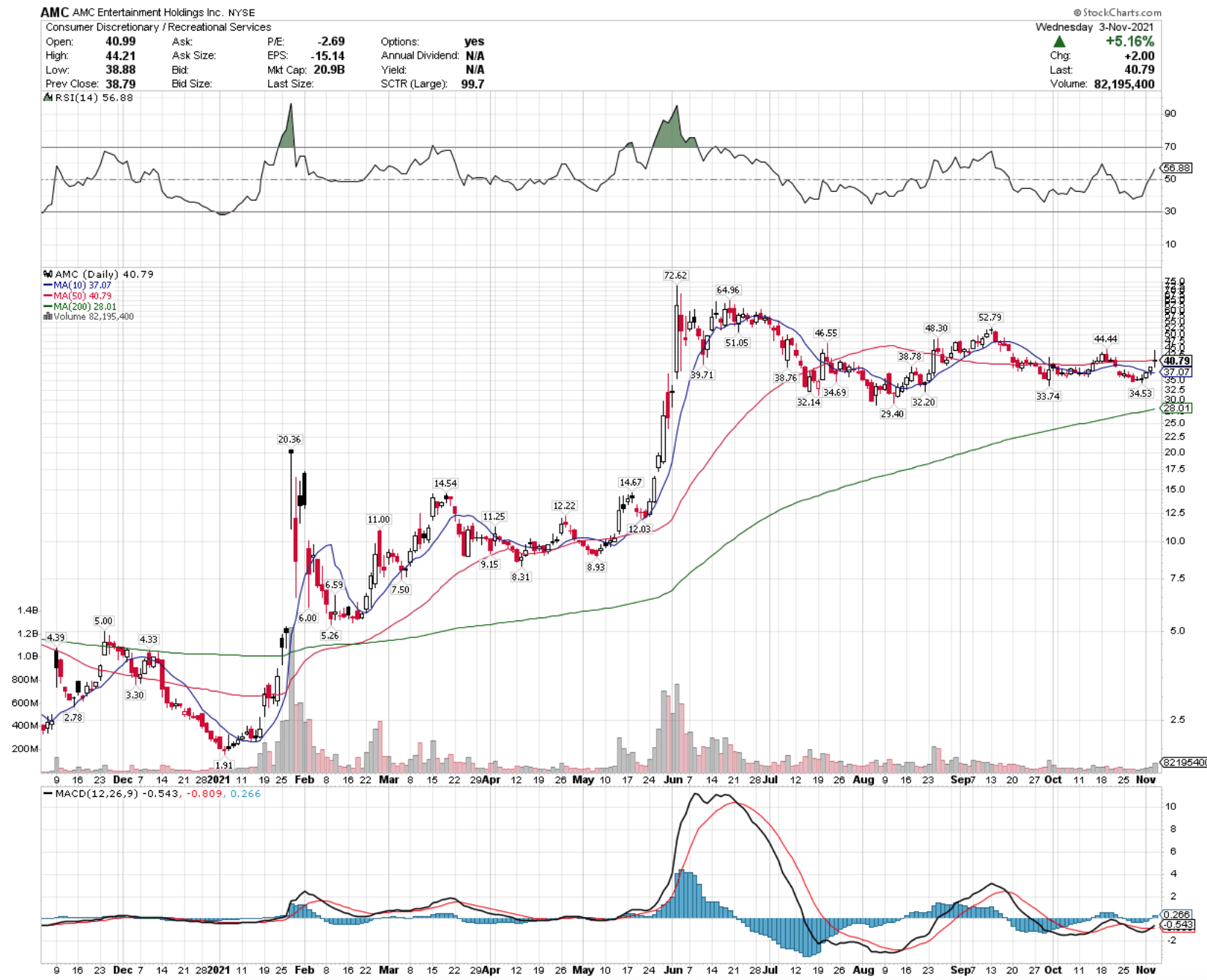Click the 1.4B volume scale label

[x=28, y=610]
